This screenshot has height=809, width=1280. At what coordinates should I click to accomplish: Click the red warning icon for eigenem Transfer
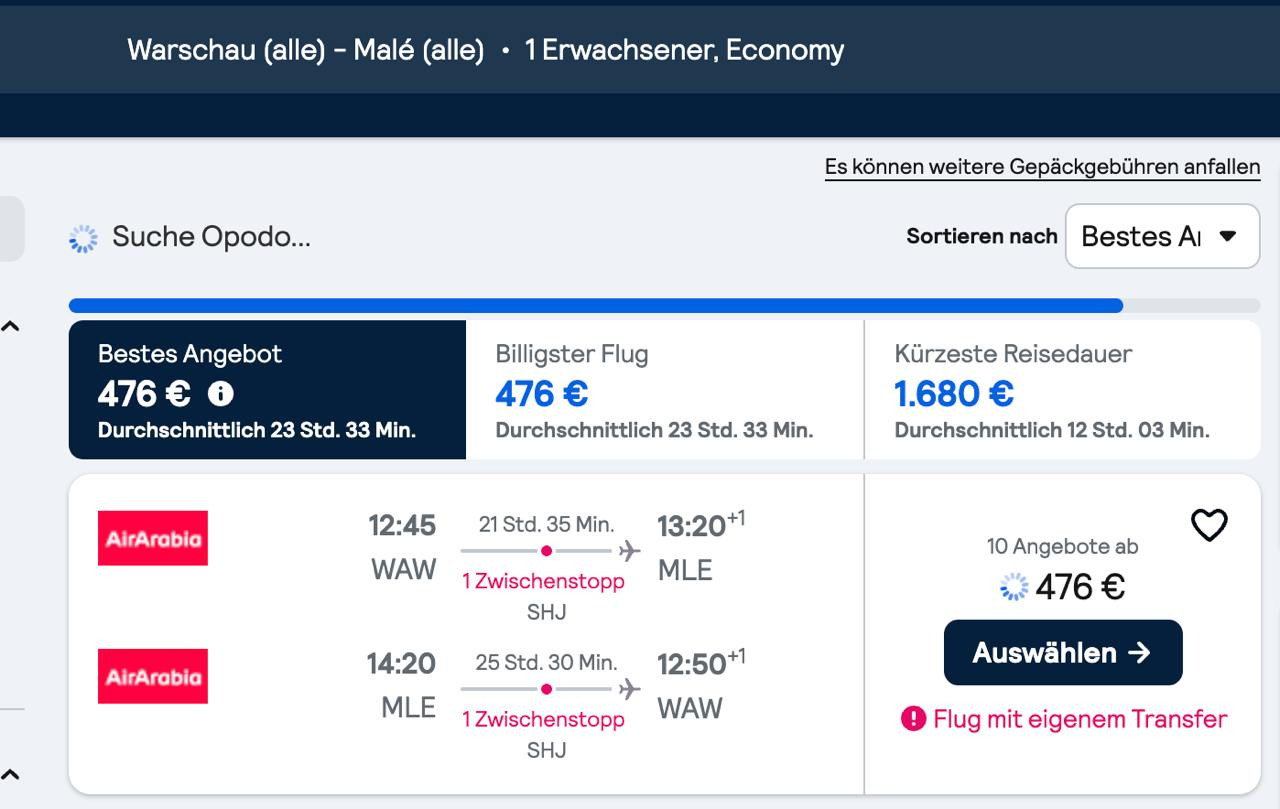913,718
